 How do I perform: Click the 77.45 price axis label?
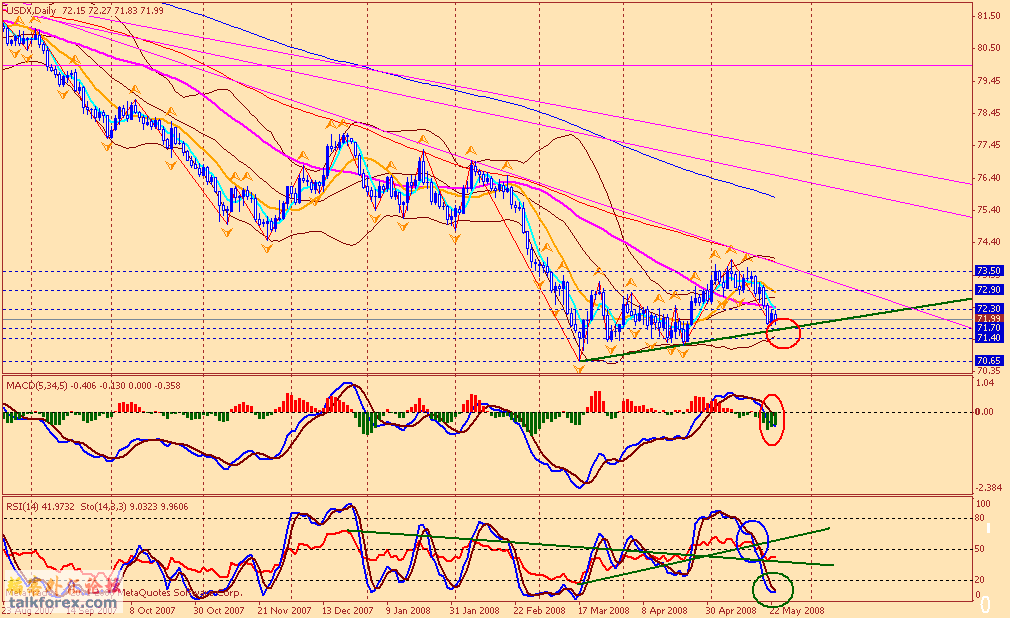tap(989, 145)
